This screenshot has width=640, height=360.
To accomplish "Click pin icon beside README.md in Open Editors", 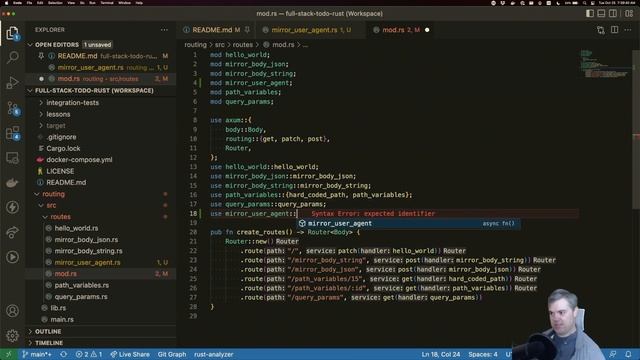I will (x=41, y=56).
